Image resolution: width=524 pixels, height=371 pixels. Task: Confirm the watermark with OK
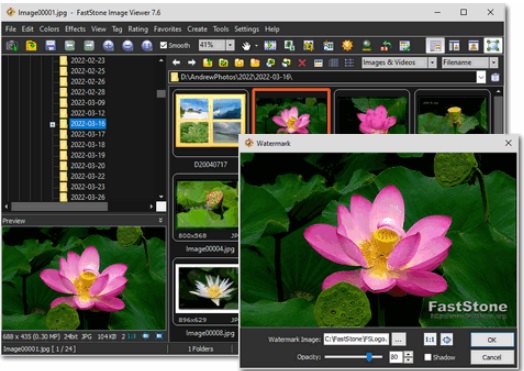tap(492, 340)
